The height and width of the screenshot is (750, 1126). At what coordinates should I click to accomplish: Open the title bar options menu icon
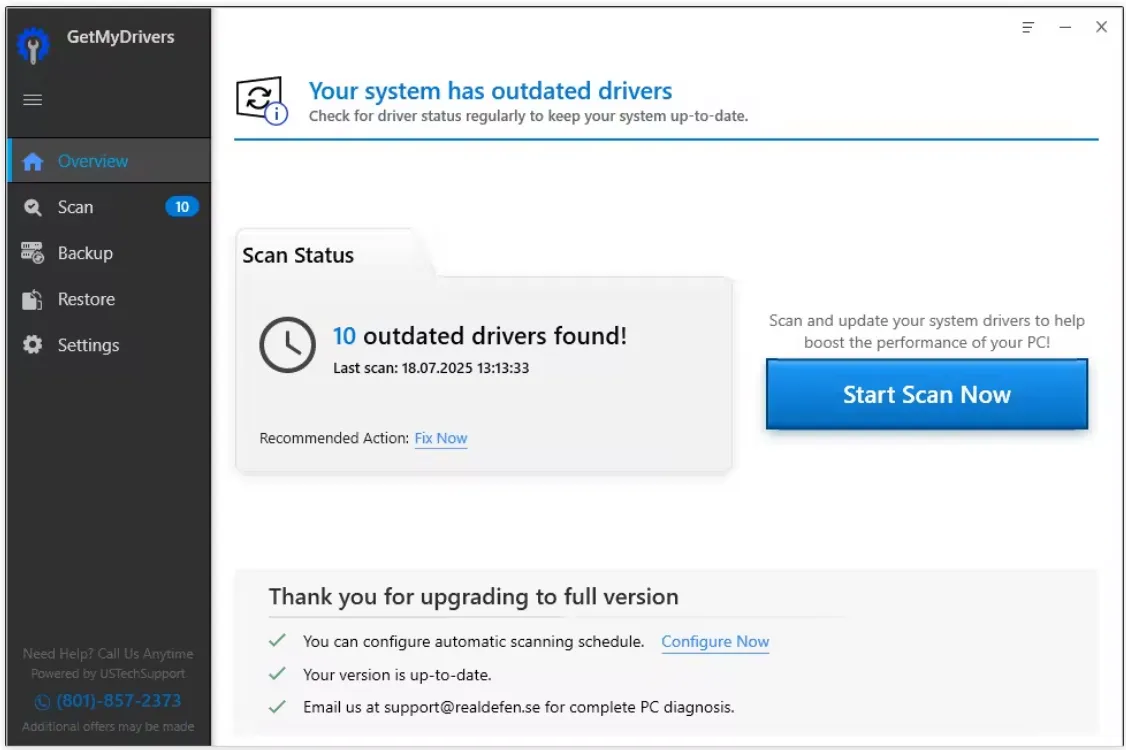1028,27
